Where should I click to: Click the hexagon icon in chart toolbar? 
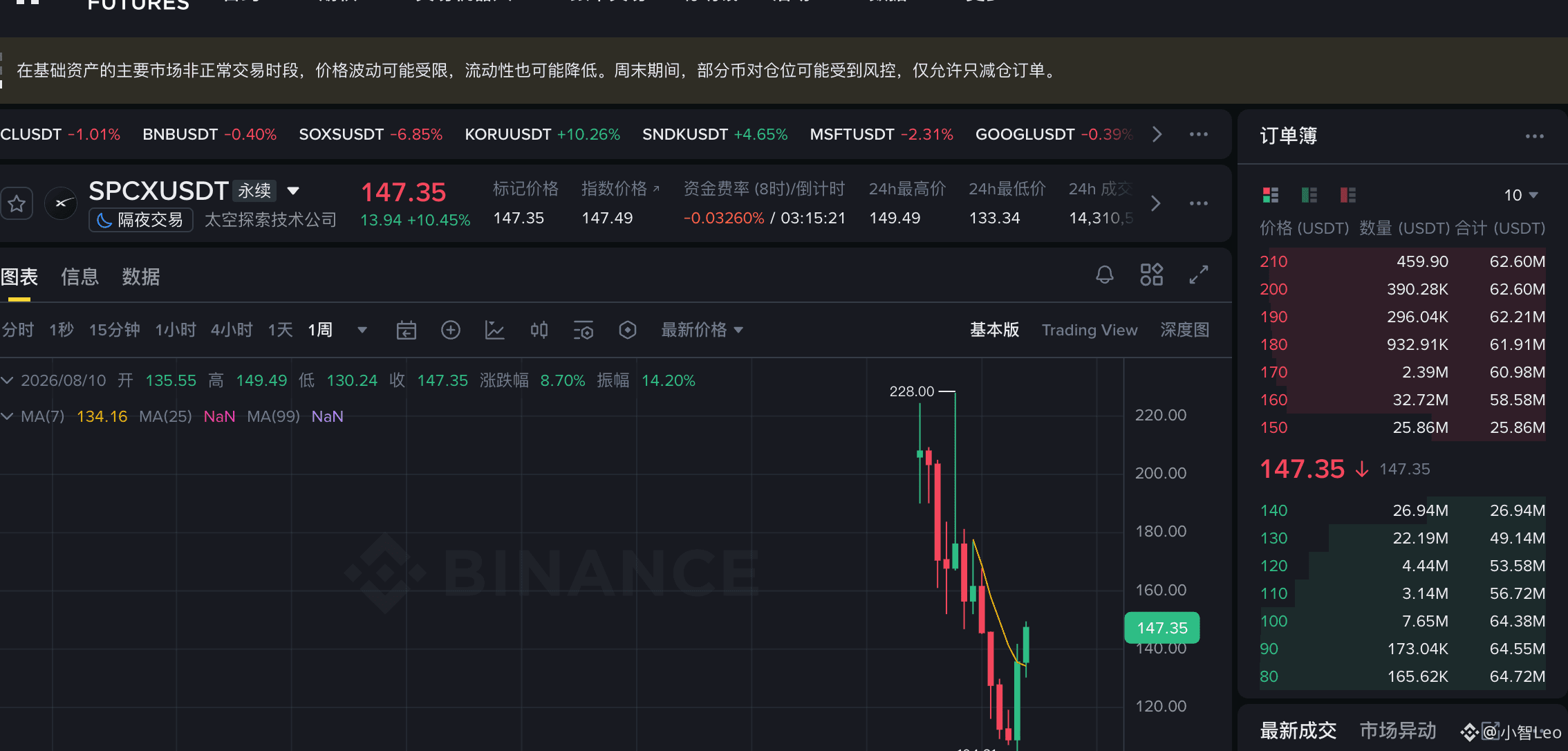click(628, 330)
